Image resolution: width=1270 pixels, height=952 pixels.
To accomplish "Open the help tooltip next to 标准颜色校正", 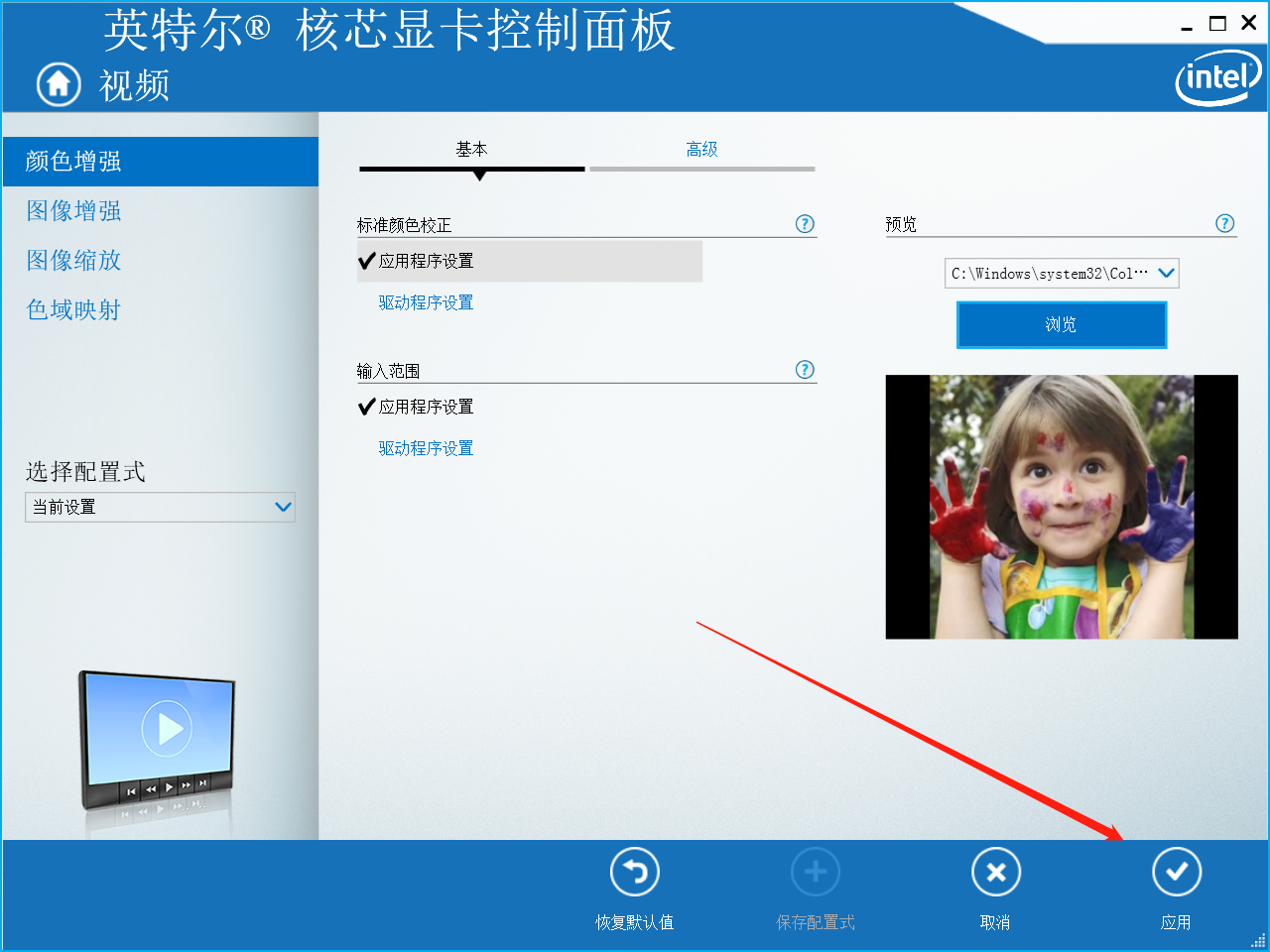I will pos(805,224).
